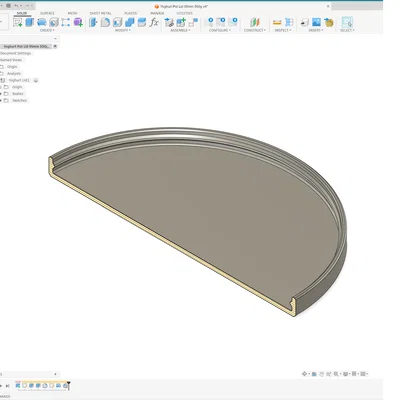
Task: Select the Fillet tool
Action: coord(105,22)
